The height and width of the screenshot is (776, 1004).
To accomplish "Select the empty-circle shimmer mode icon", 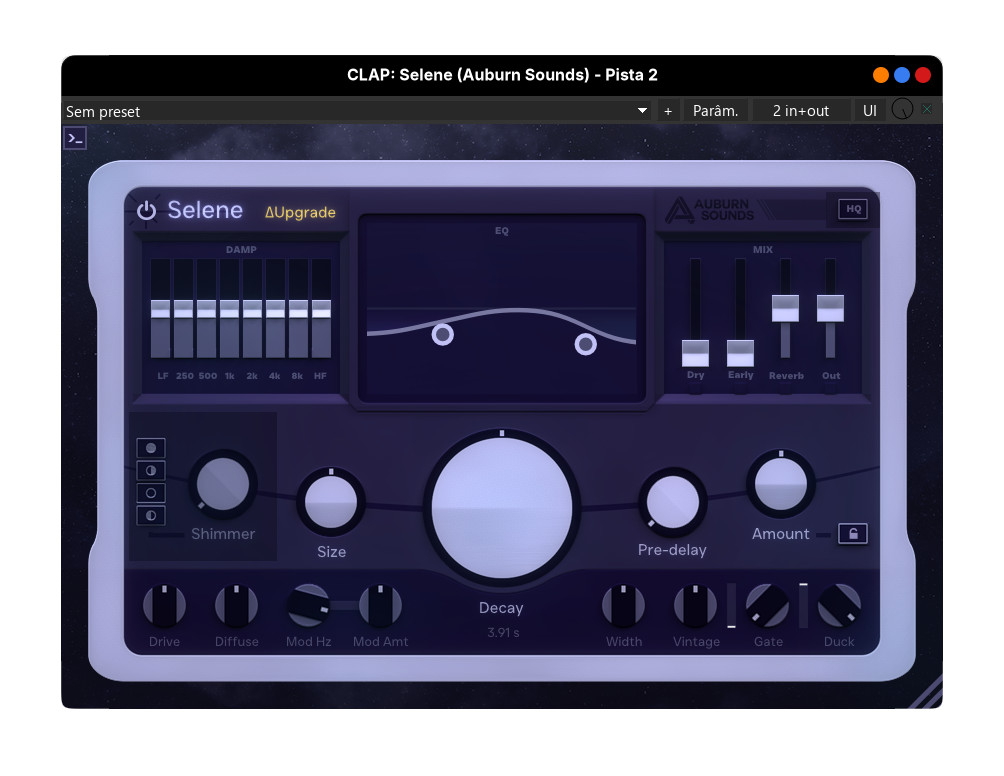I will coord(151,493).
